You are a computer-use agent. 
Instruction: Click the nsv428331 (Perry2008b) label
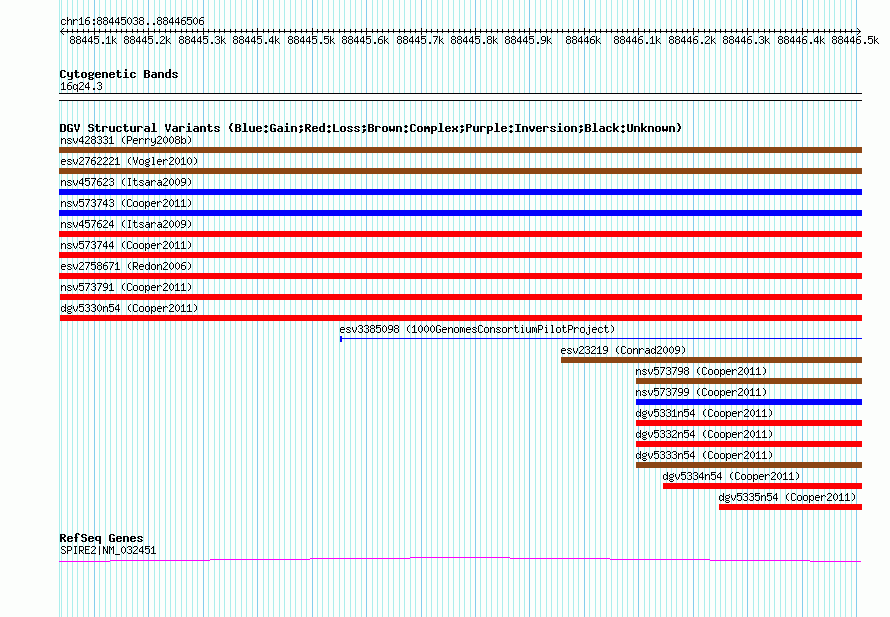coord(126,140)
